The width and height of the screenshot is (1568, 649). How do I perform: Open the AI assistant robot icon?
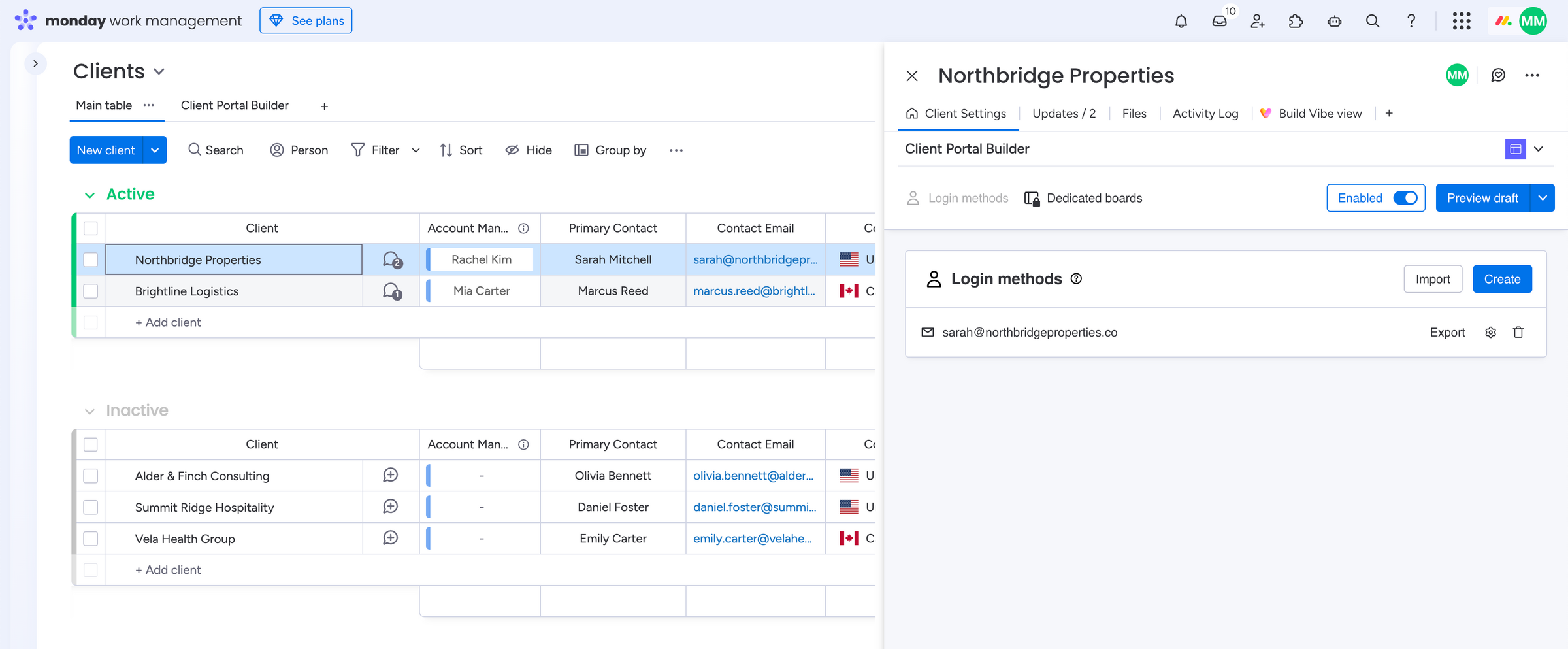click(x=1334, y=21)
